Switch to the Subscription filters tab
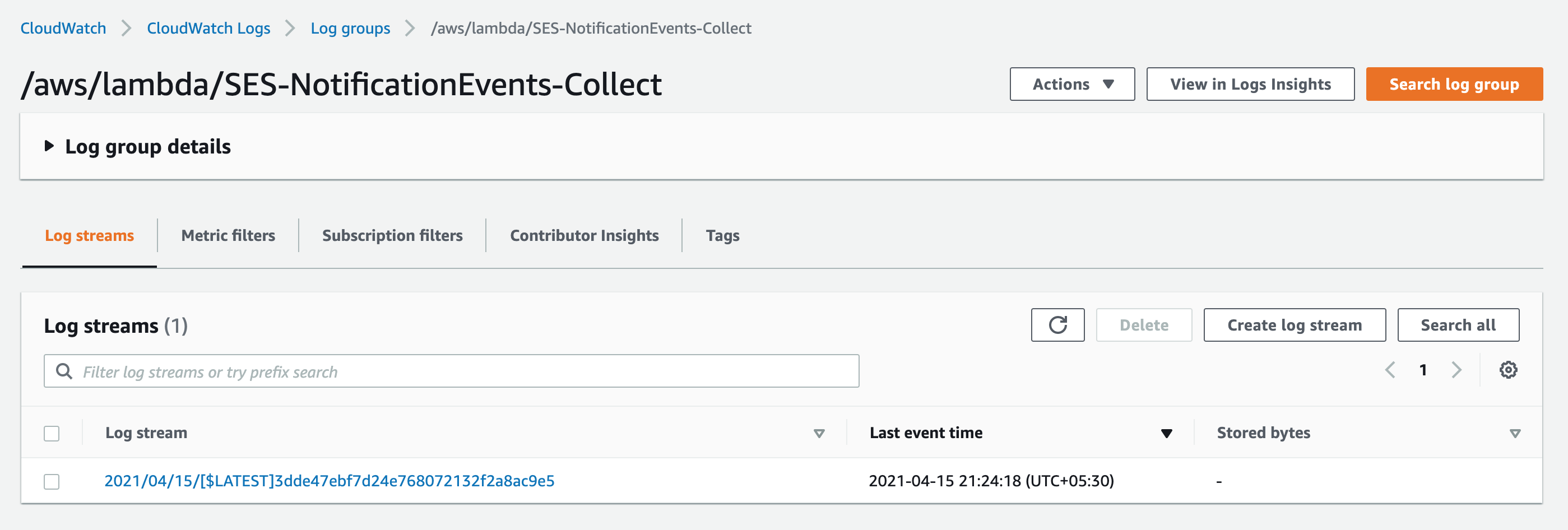This screenshot has width=1568, height=530. pos(392,235)
